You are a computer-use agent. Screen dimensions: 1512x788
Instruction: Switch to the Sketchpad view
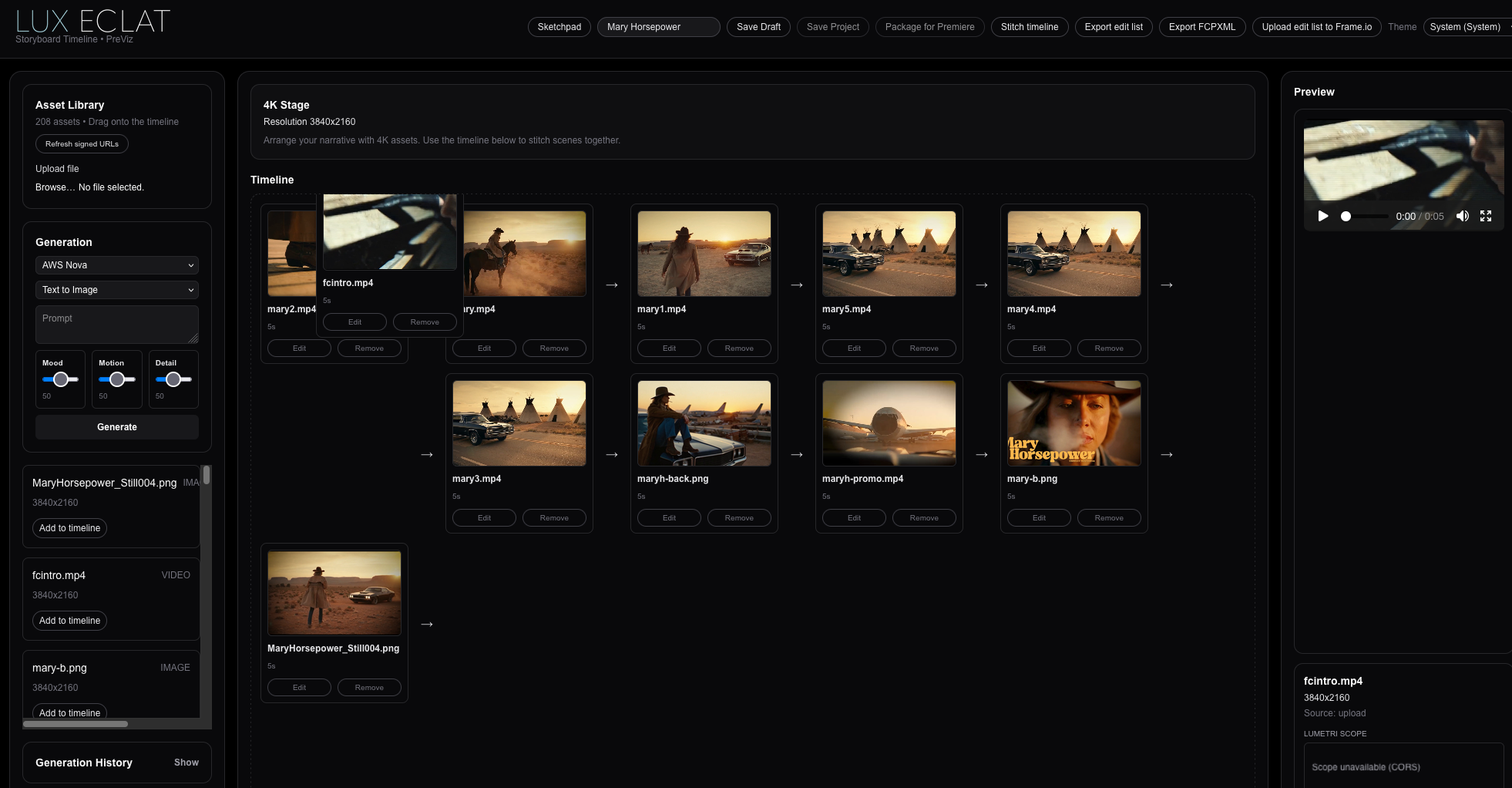[559, 26]
